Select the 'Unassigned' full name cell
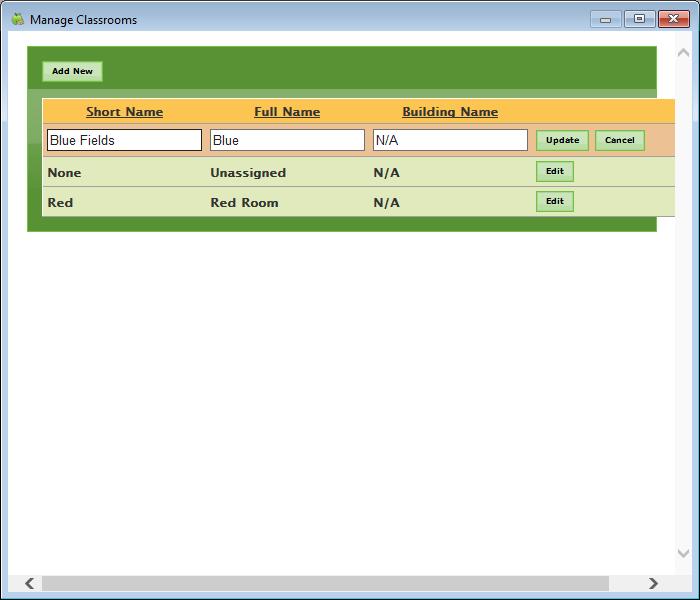700x600 pixels. [x=248, y=173]
